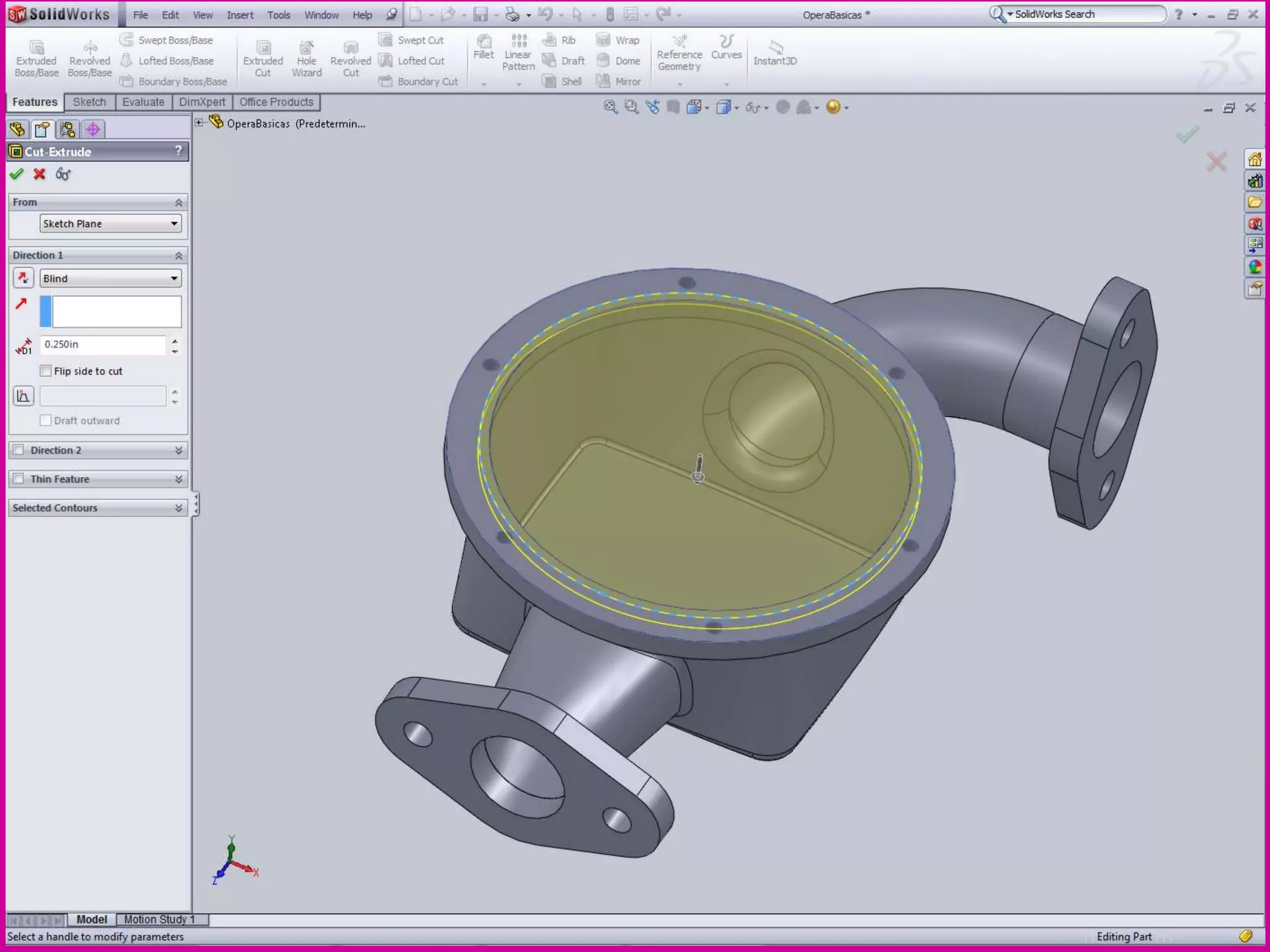
Task: Select the Fillet tool in the ribbon
Action: [x=483, y=47]
